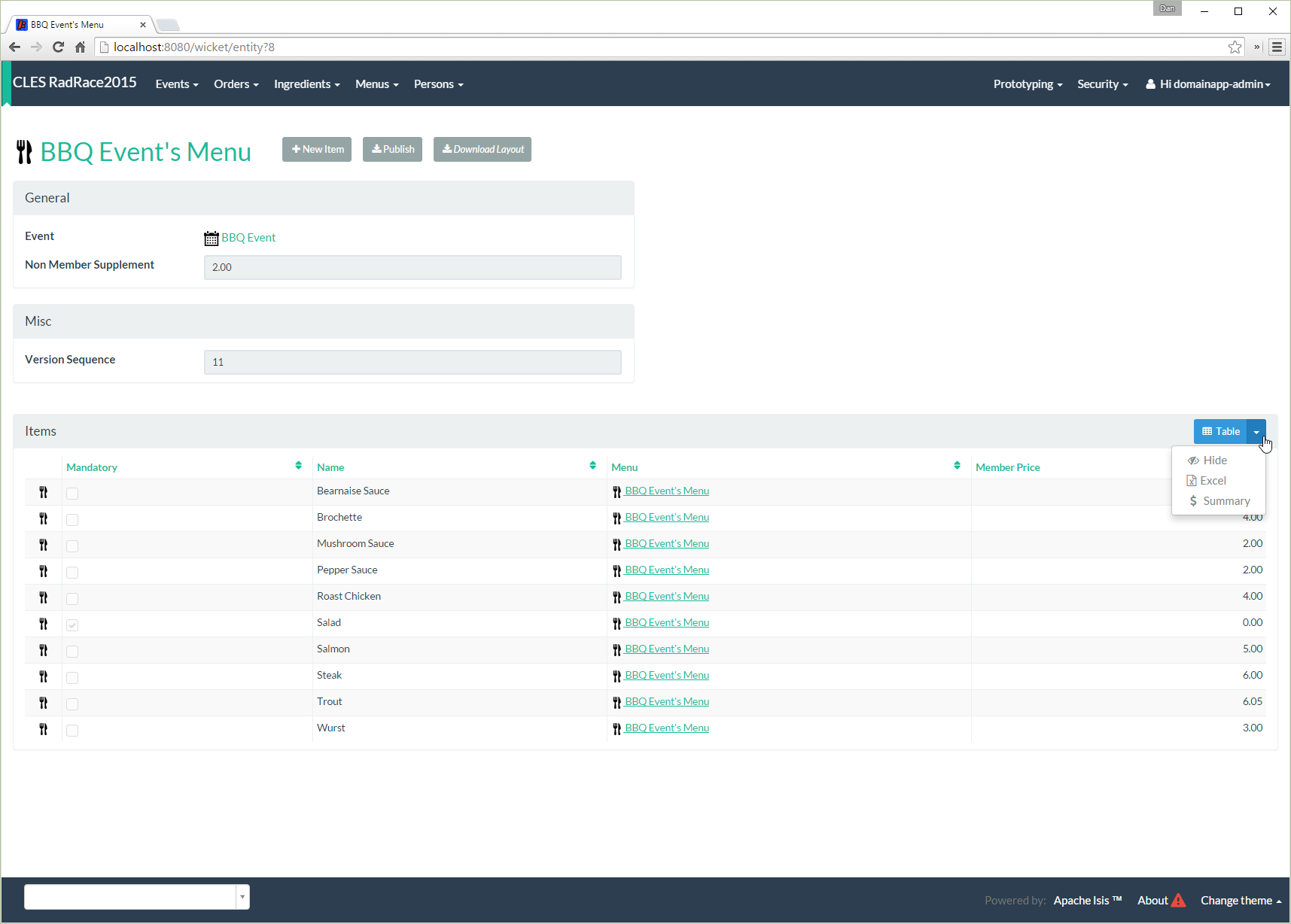Toggle the checked Mandatory box for Salad
The image size is (1291, 924).
coord(72,625)
